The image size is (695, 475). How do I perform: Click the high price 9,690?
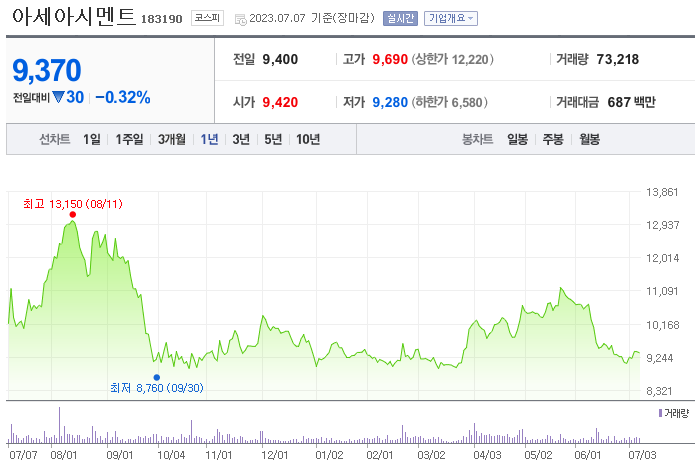(390, 59)
